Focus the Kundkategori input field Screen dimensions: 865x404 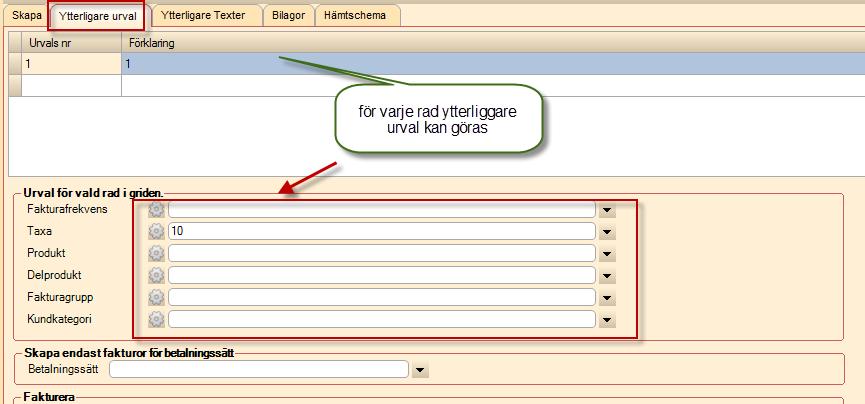(x=382, y=319)
